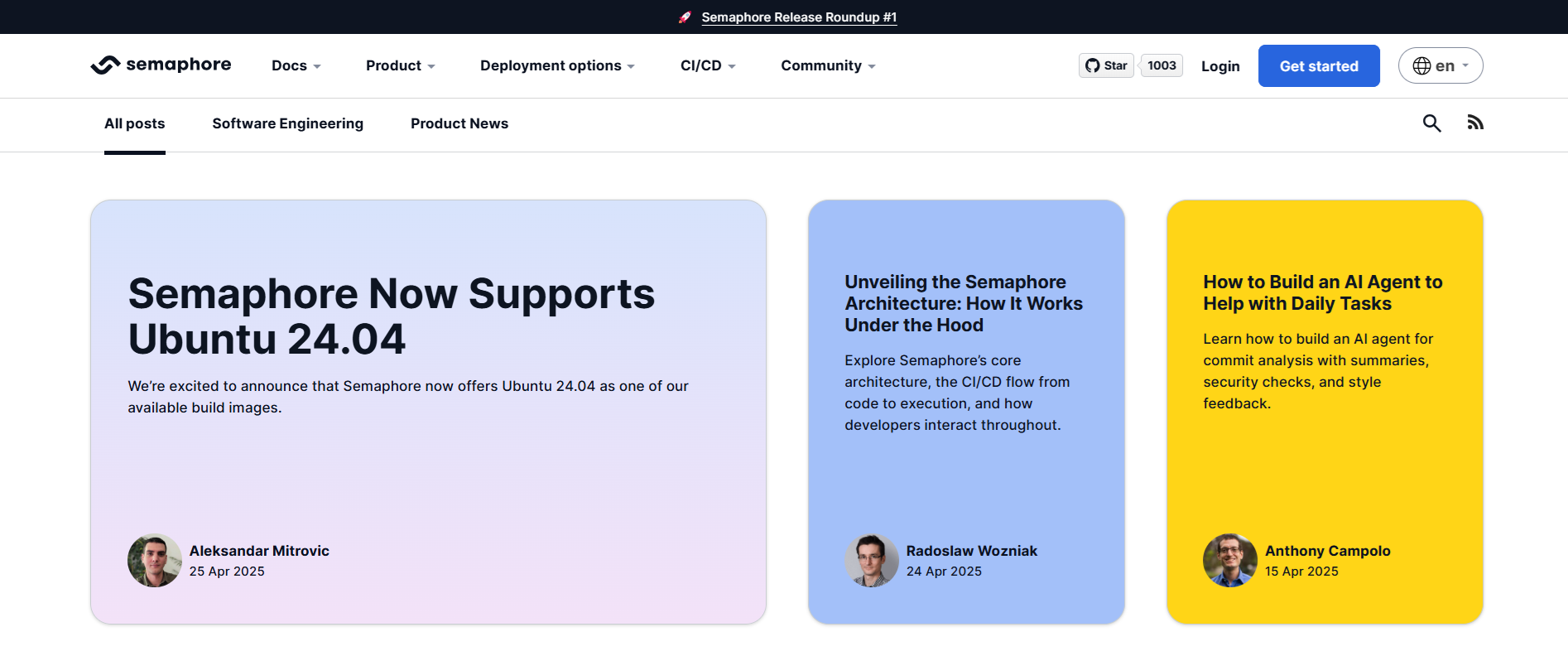Click Aleksandar Mitrovic's avatar photo

(x=155, y=561)
